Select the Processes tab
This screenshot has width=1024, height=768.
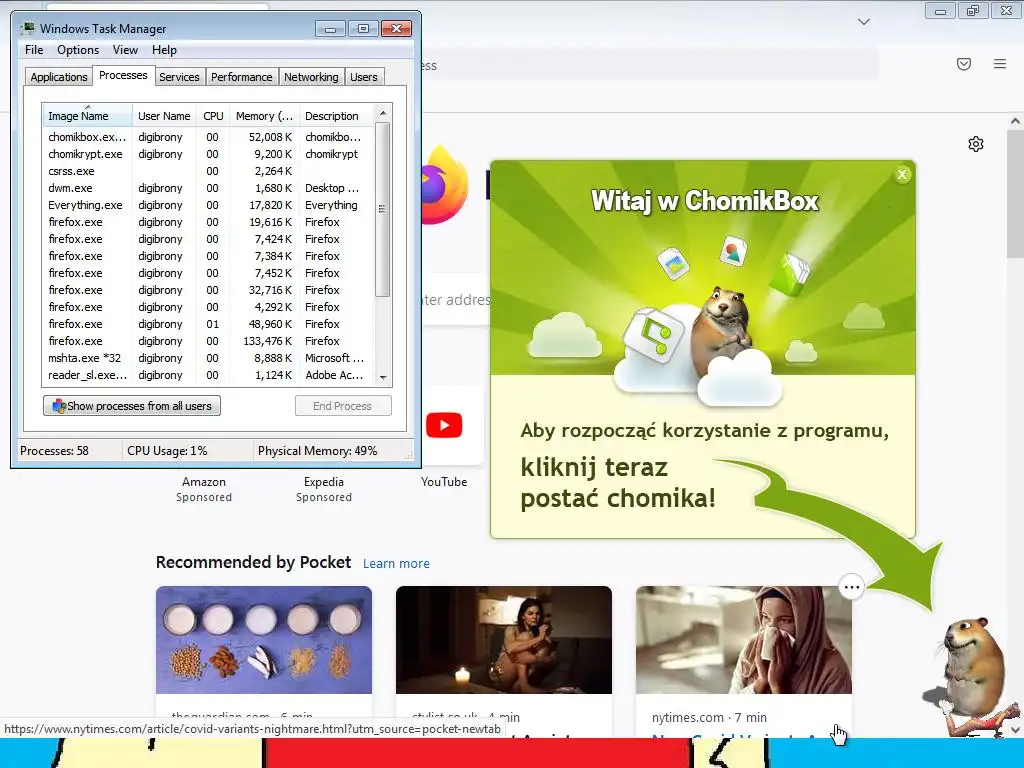click(x=123, y=75)
